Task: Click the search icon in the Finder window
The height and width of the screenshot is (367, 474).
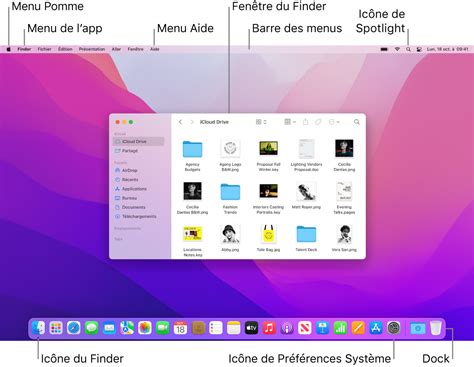Action: (357, 122)
